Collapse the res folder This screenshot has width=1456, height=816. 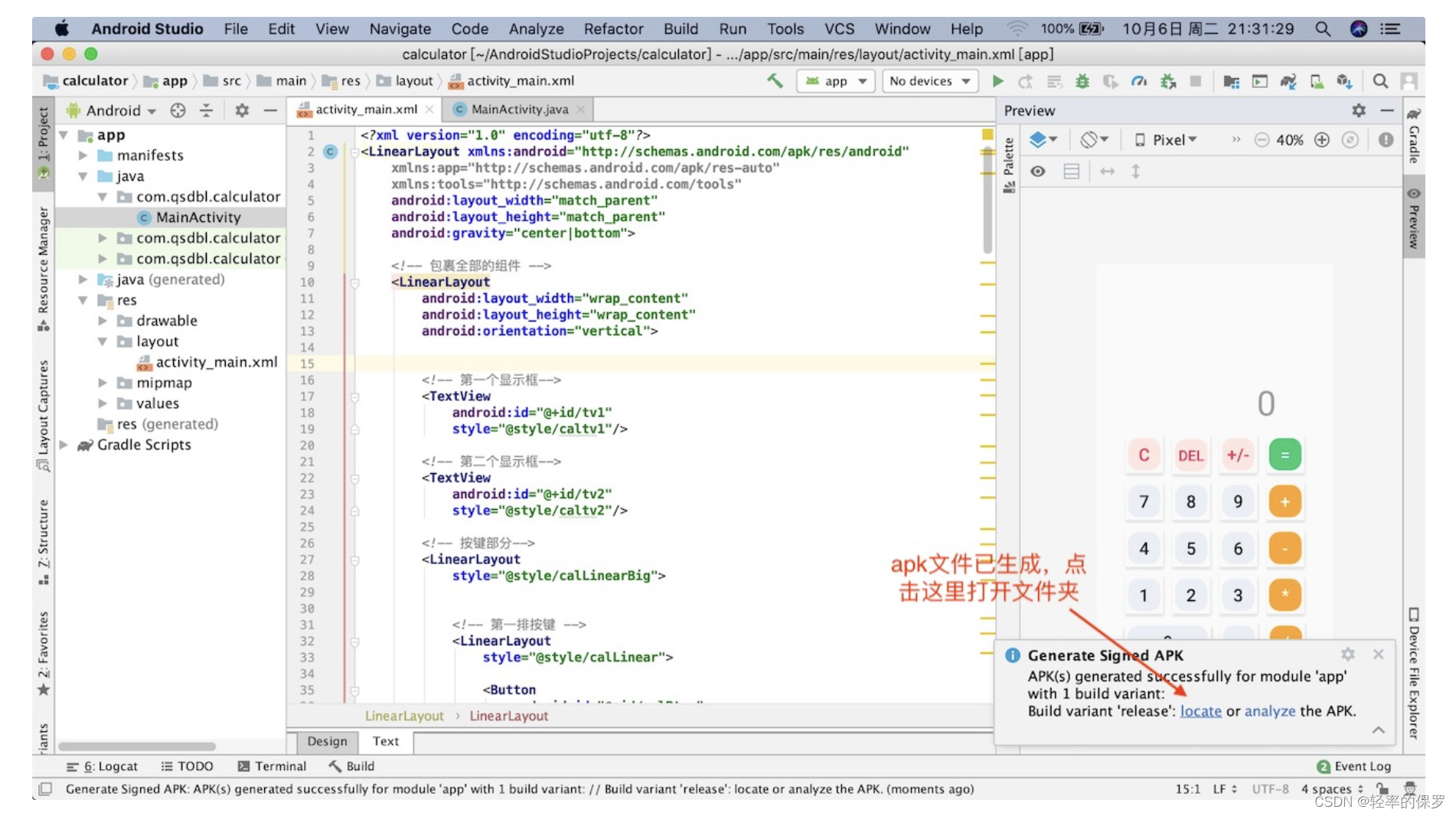pyautogui.click(x=83, y=300)
